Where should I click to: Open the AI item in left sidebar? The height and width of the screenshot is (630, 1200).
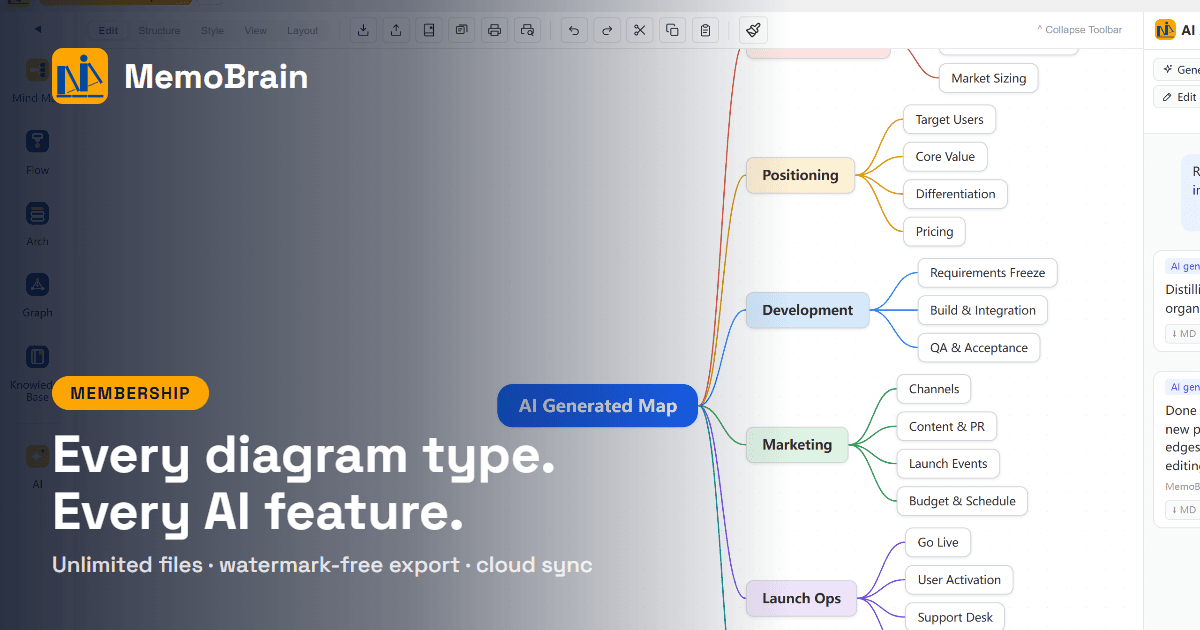pyautogui.click(x=38, y=466)
